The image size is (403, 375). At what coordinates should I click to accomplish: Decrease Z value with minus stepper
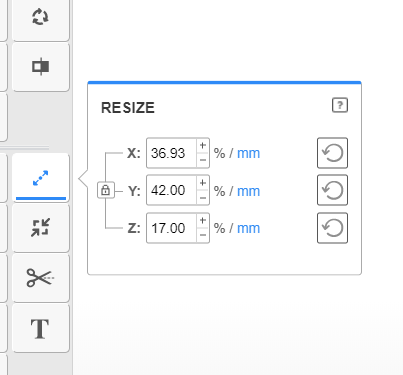pyautogui.click(x=203, y=235)
